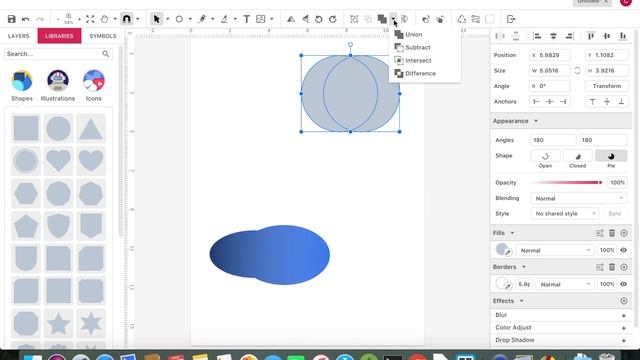Viewport: 640px width, 360px height.
Task: Toggle the width-height proportion lock
Action: click(x=577, y=71)
